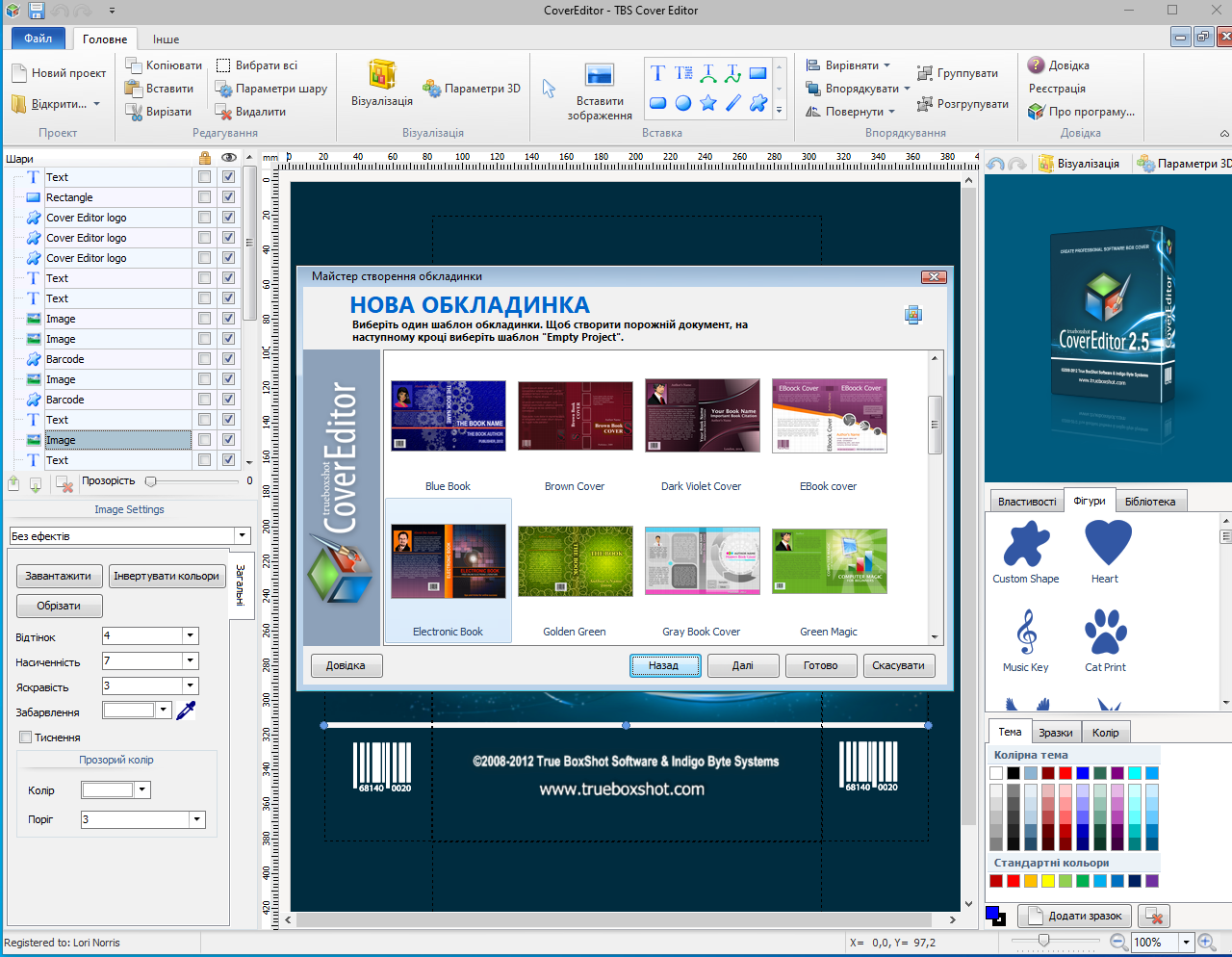Open the 100% zoom dropdown
This screenshot has width=1232, height=957.
pos(1187,942)
